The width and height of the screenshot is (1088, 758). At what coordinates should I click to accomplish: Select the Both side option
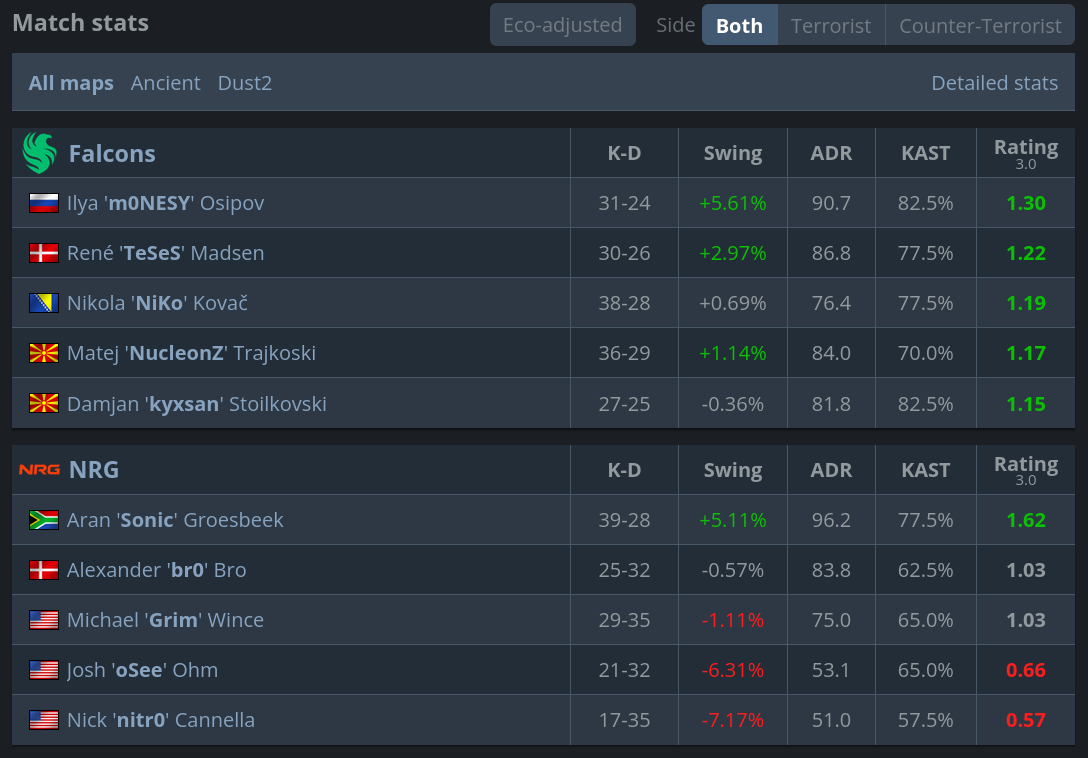739,25
